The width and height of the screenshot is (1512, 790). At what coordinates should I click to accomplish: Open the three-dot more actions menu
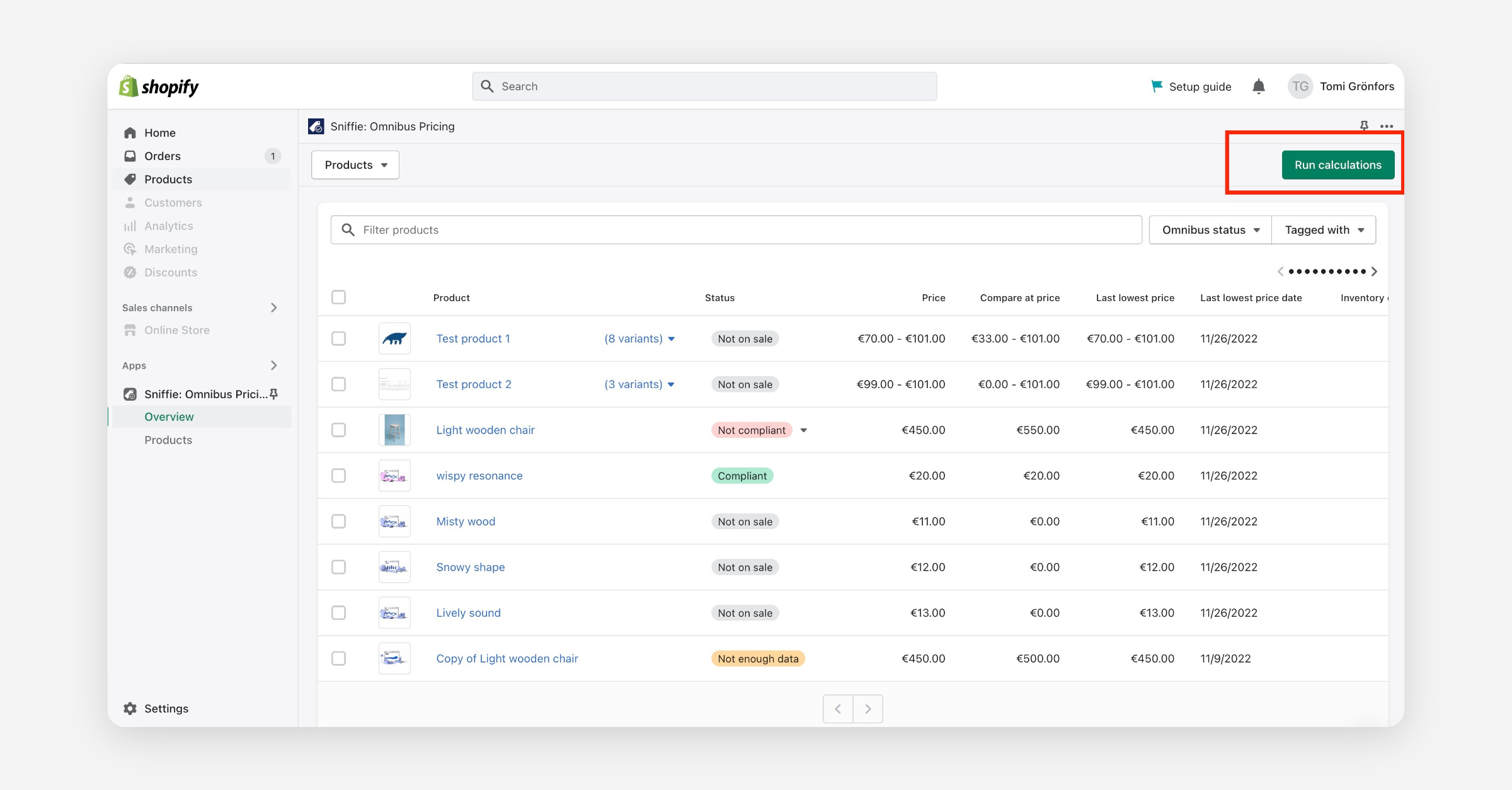[x=1387, y=126]
